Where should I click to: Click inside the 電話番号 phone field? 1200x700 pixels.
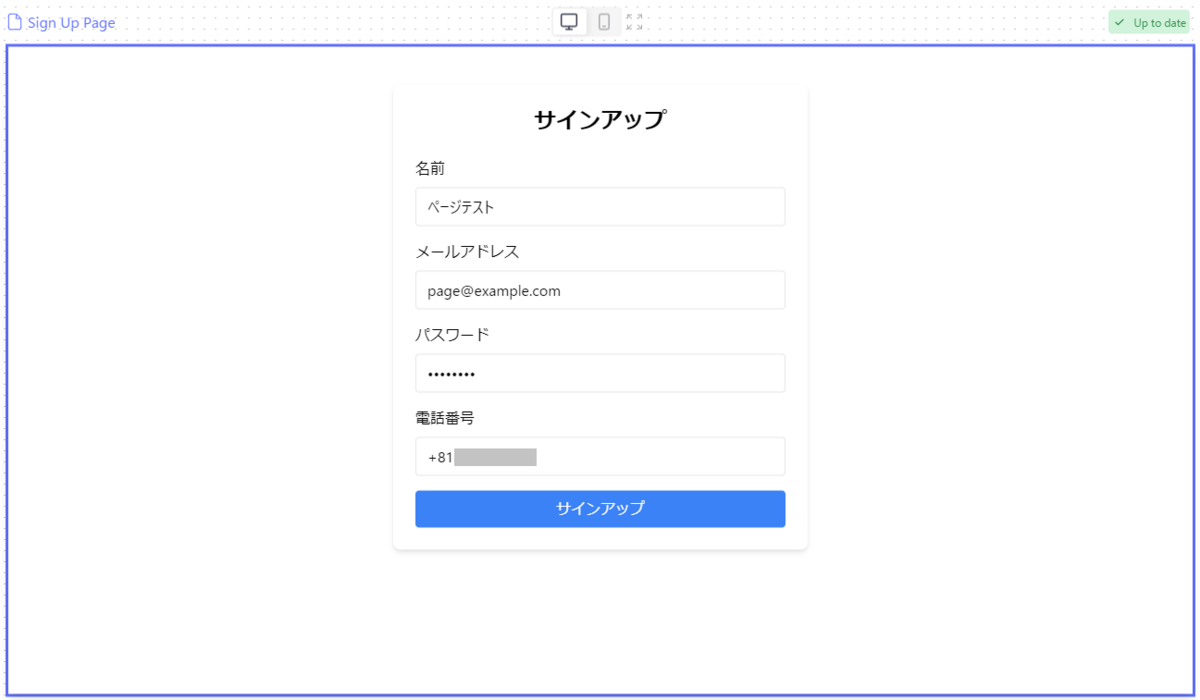point(600,455)
